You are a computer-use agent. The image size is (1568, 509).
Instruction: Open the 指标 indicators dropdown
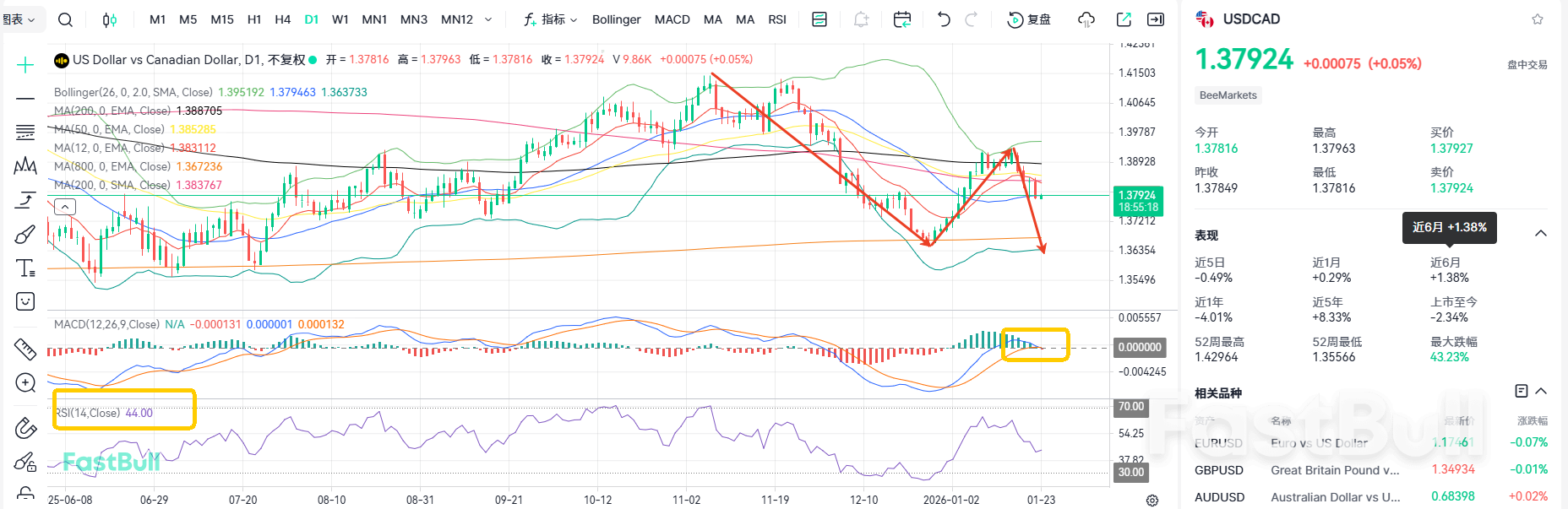551,19
